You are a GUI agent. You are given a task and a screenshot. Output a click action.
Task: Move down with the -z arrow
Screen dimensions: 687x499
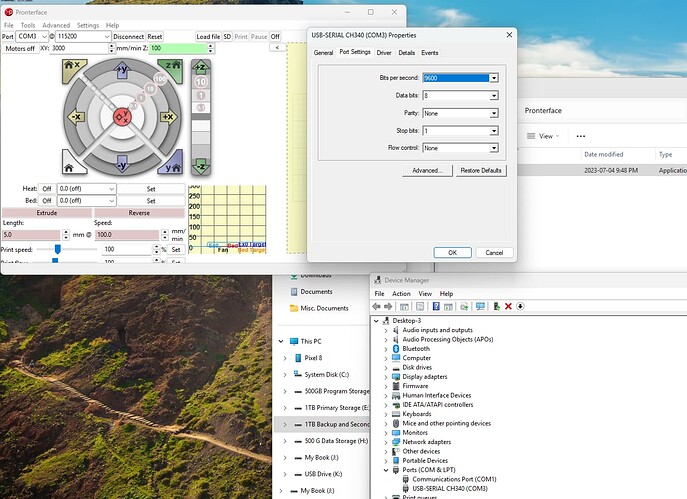coord(200,166)
